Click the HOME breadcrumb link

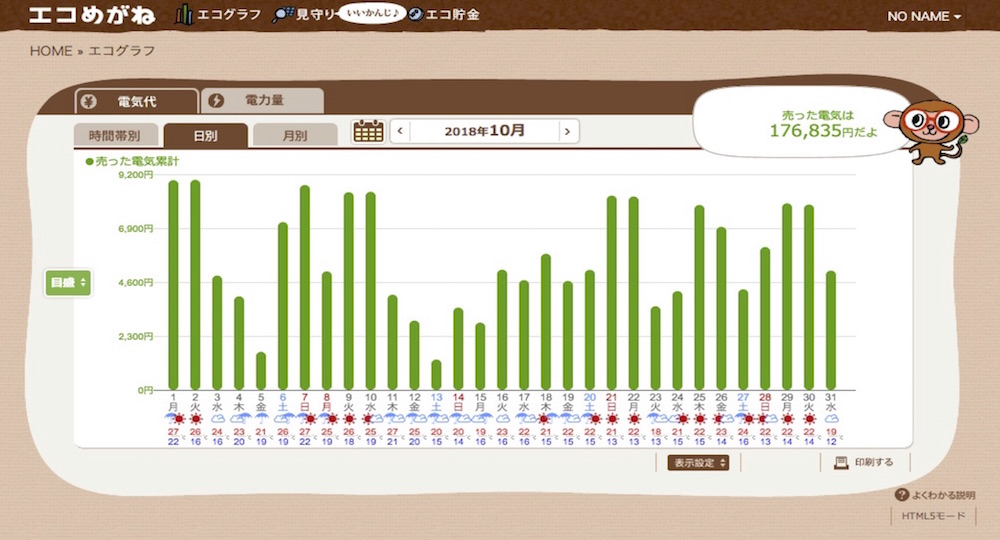coord(51,51)
